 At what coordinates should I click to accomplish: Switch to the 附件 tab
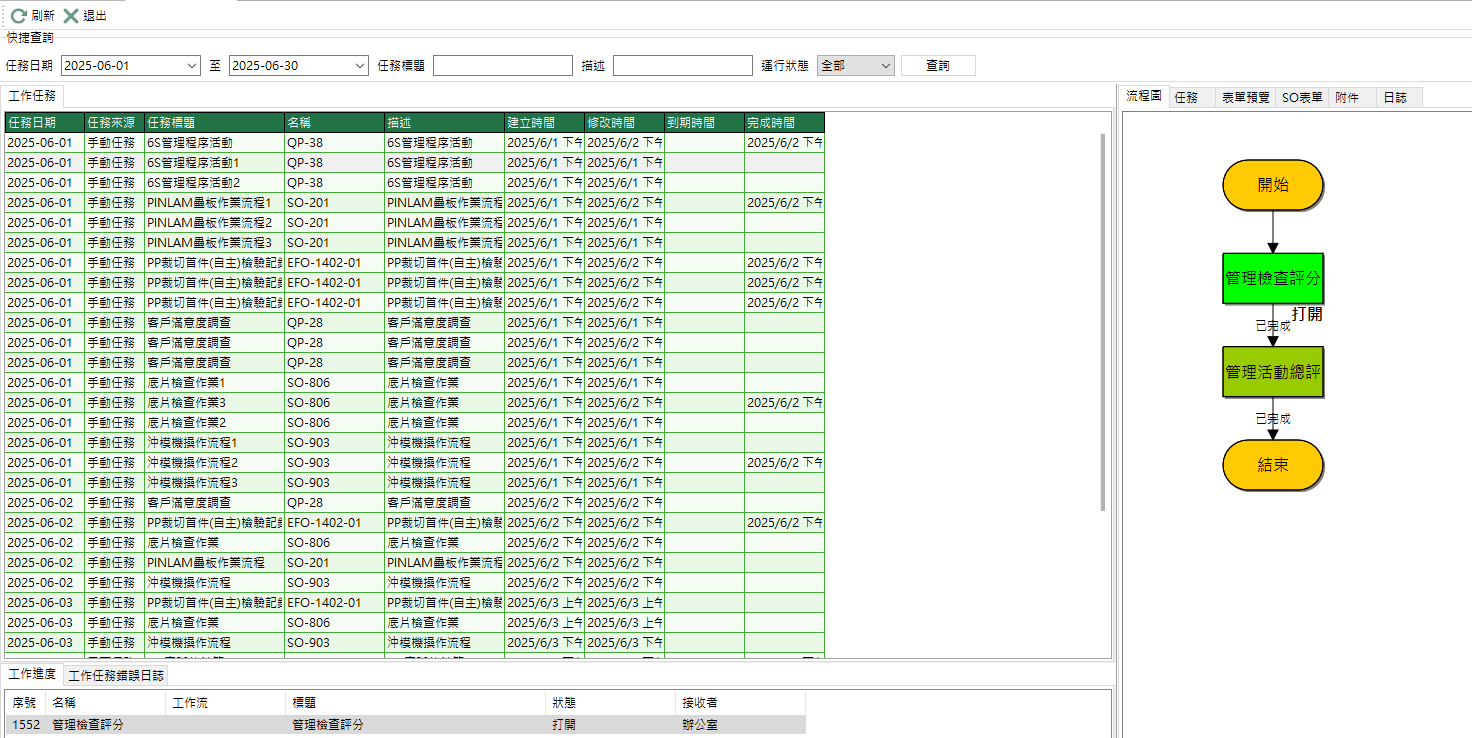coord(1347,98)
